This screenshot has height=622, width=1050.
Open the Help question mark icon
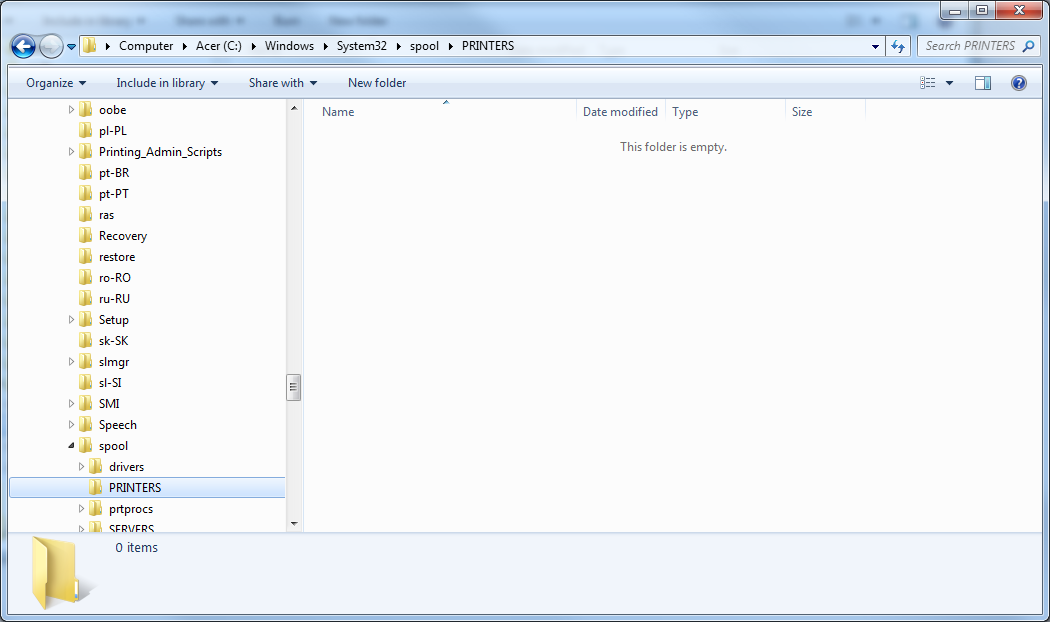tap(1018, 83)
